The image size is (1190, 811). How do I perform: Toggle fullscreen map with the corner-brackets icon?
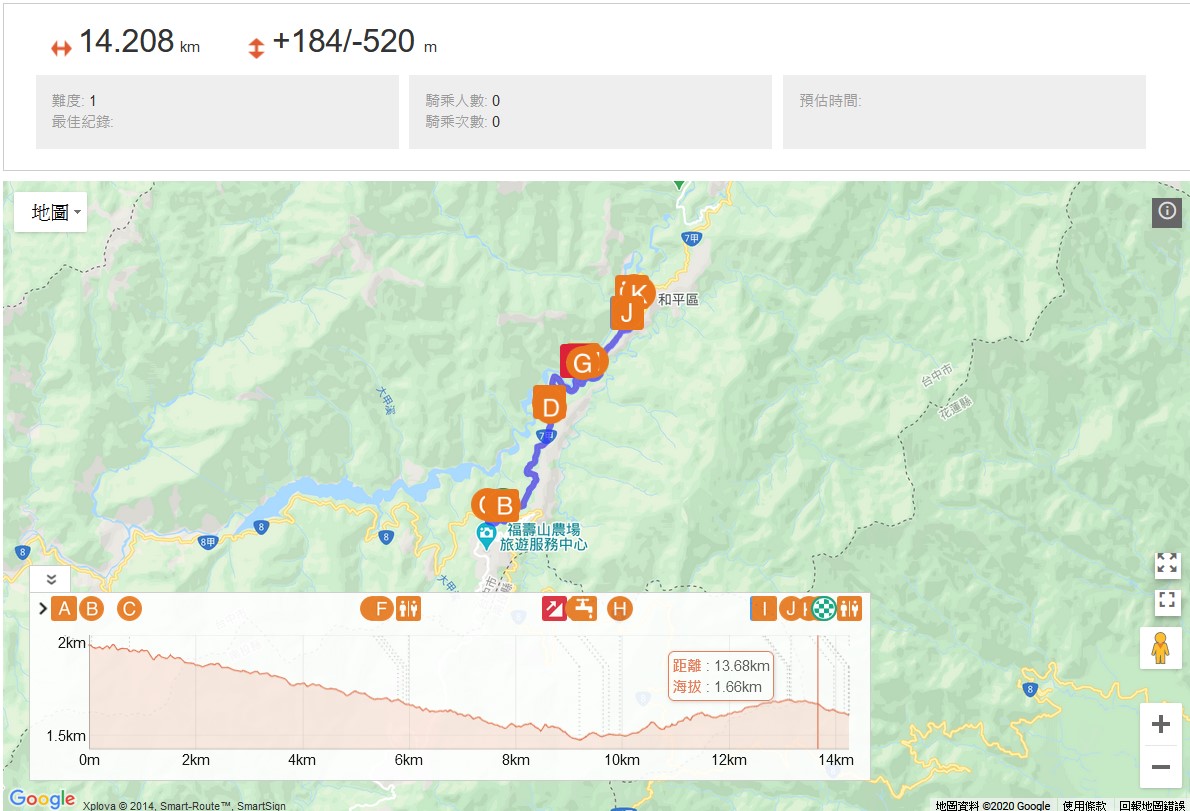click(1166, 600)
